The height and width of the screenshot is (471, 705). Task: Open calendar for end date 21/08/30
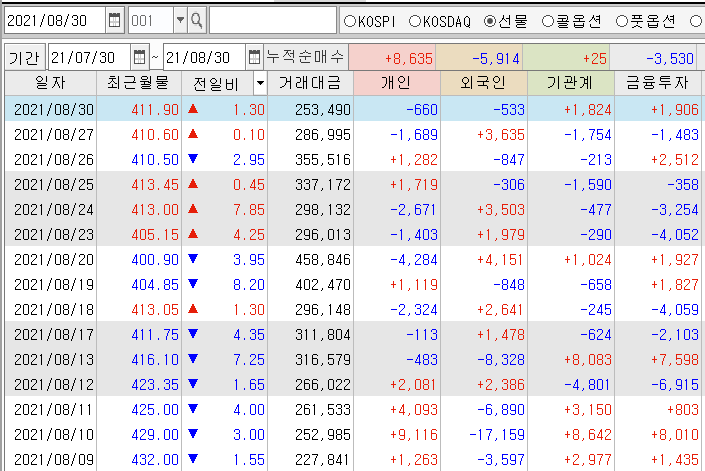click(254, 57)
